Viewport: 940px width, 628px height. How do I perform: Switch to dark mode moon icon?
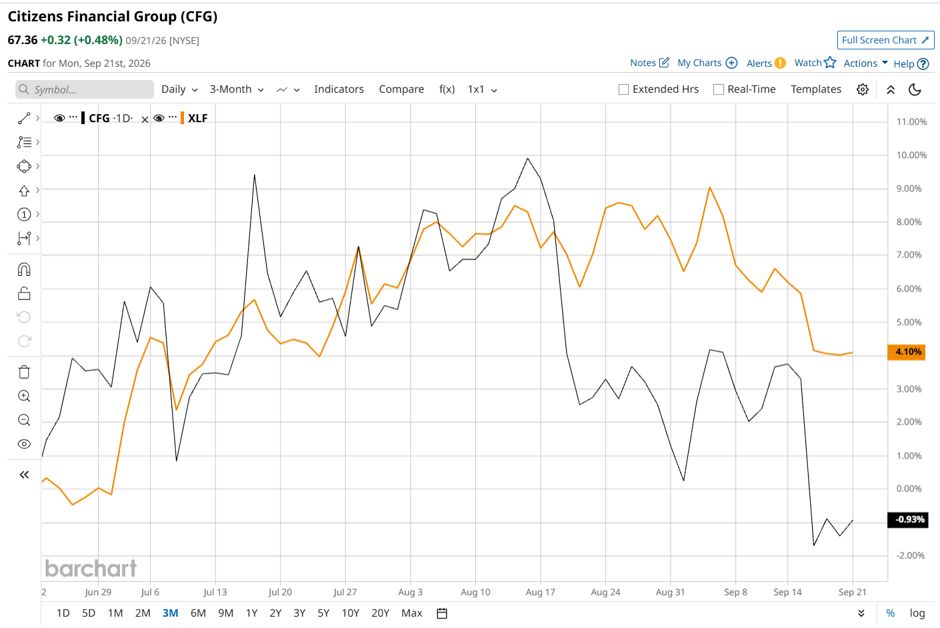click(915, 89)
